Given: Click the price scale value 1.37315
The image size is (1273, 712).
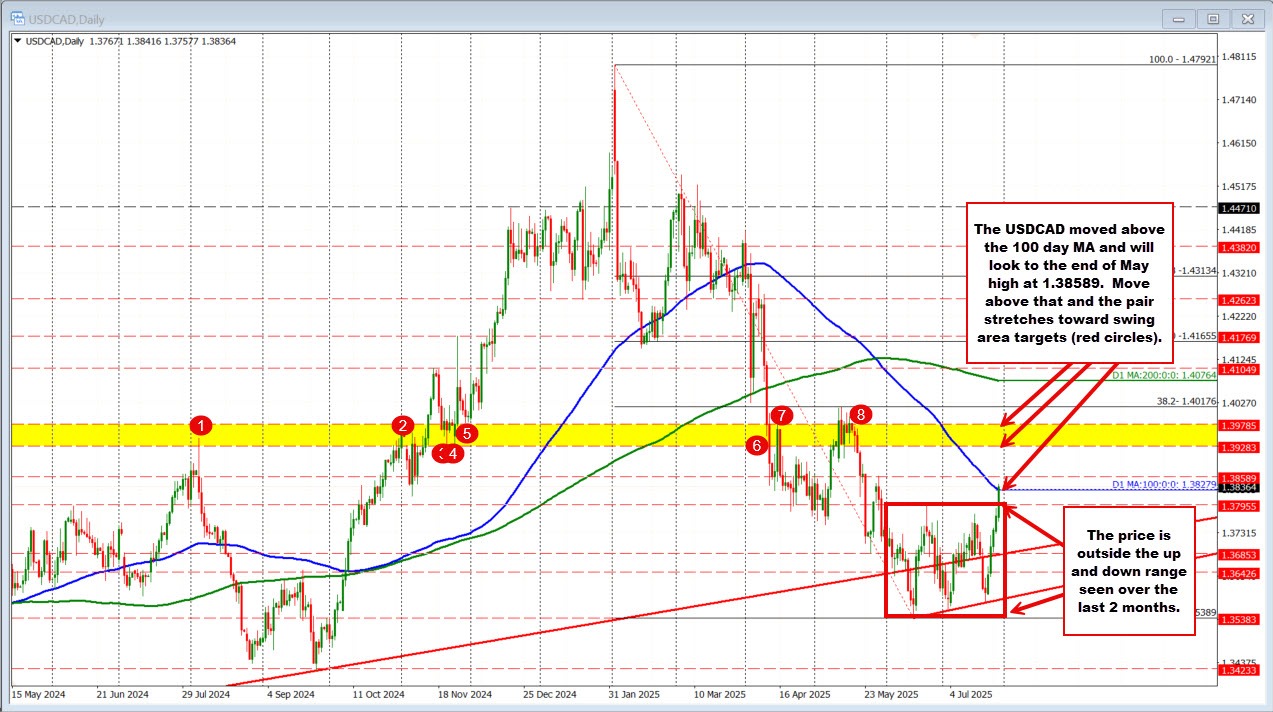Looking at the screenshot, I should coord(1241,532).
